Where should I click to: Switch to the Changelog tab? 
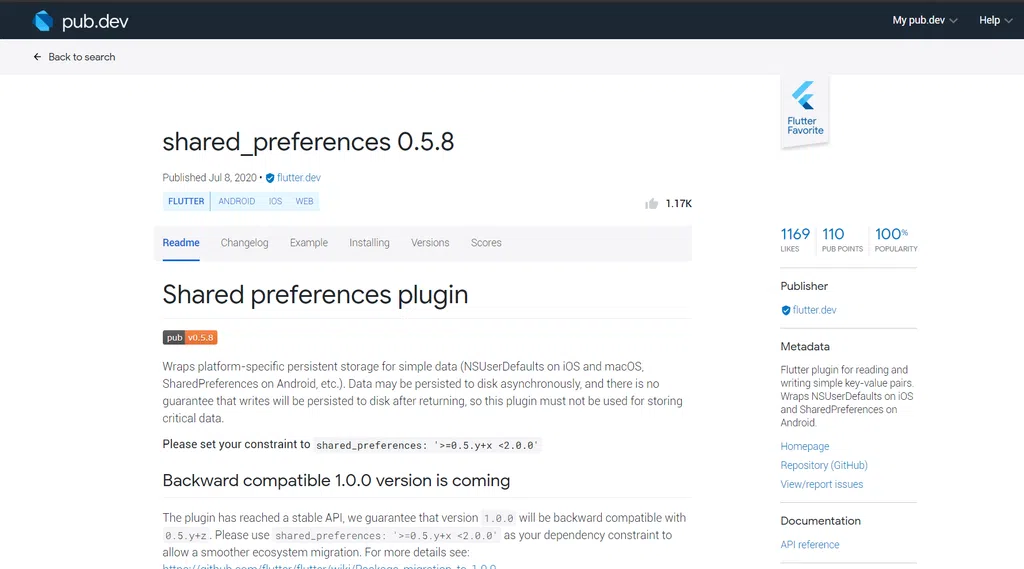[x=244, y=242]
